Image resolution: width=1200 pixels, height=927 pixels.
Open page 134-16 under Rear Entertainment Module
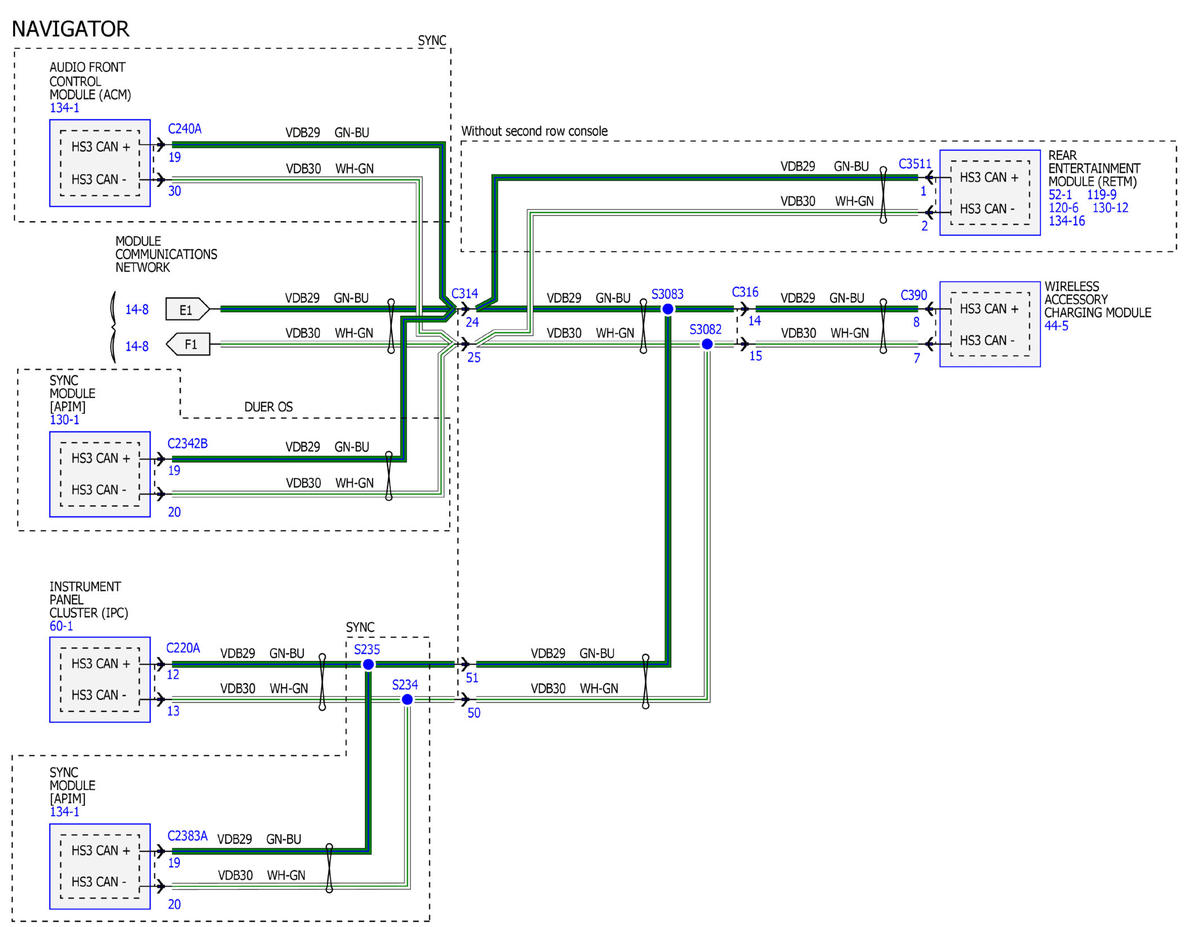(x=1066, y=221)
